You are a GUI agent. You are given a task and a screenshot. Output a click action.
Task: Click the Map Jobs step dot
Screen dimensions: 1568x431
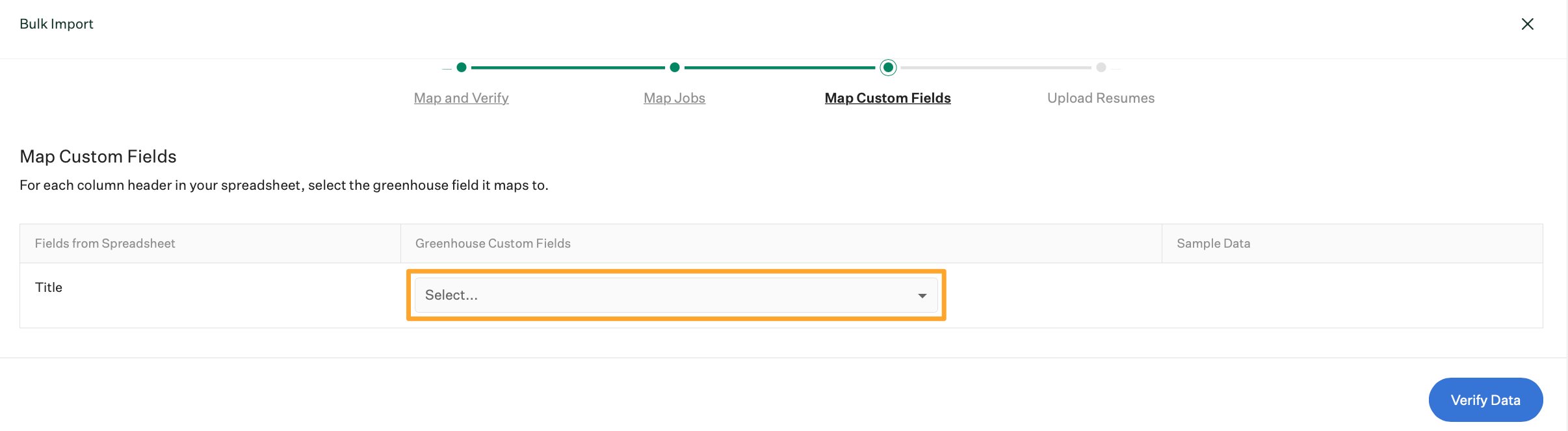[675, 67]
